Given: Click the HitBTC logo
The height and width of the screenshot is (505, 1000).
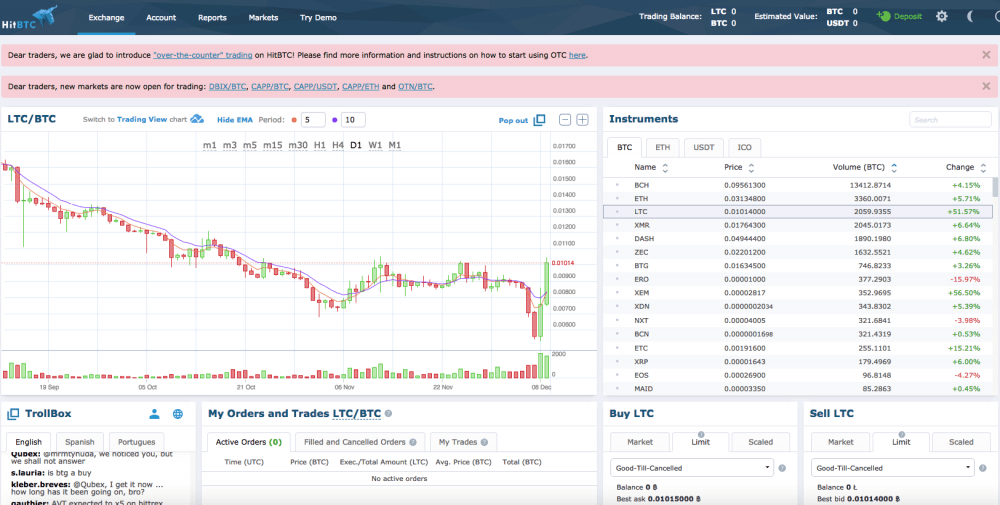Looking at the screenshot, I should point(29,17).
